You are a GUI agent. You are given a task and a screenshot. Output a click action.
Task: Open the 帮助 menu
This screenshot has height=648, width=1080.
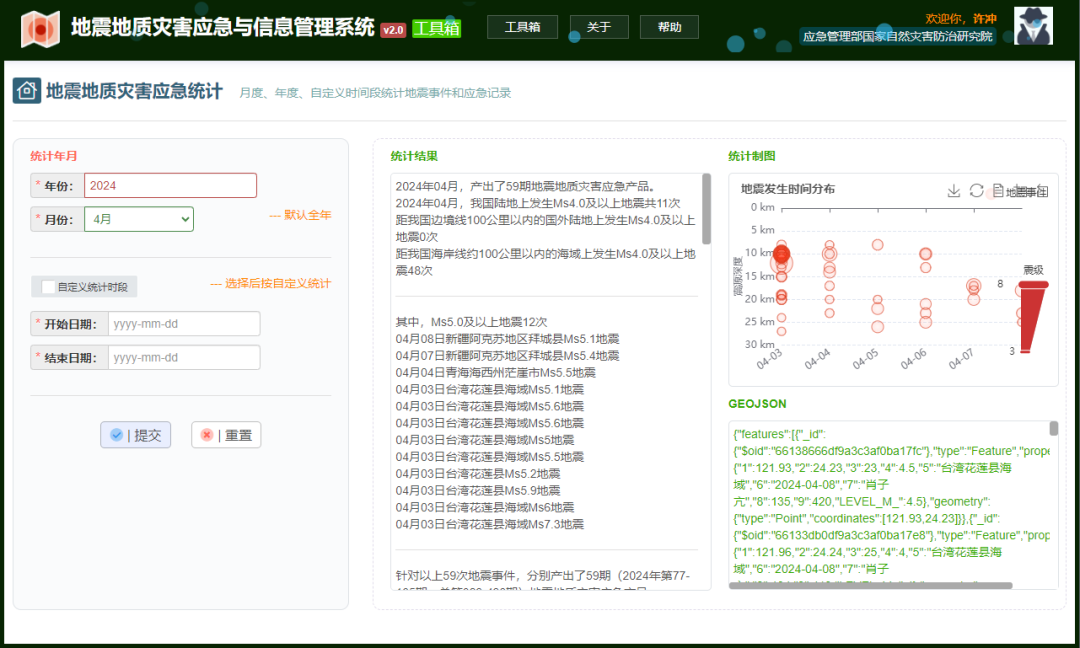pos(668,27)
